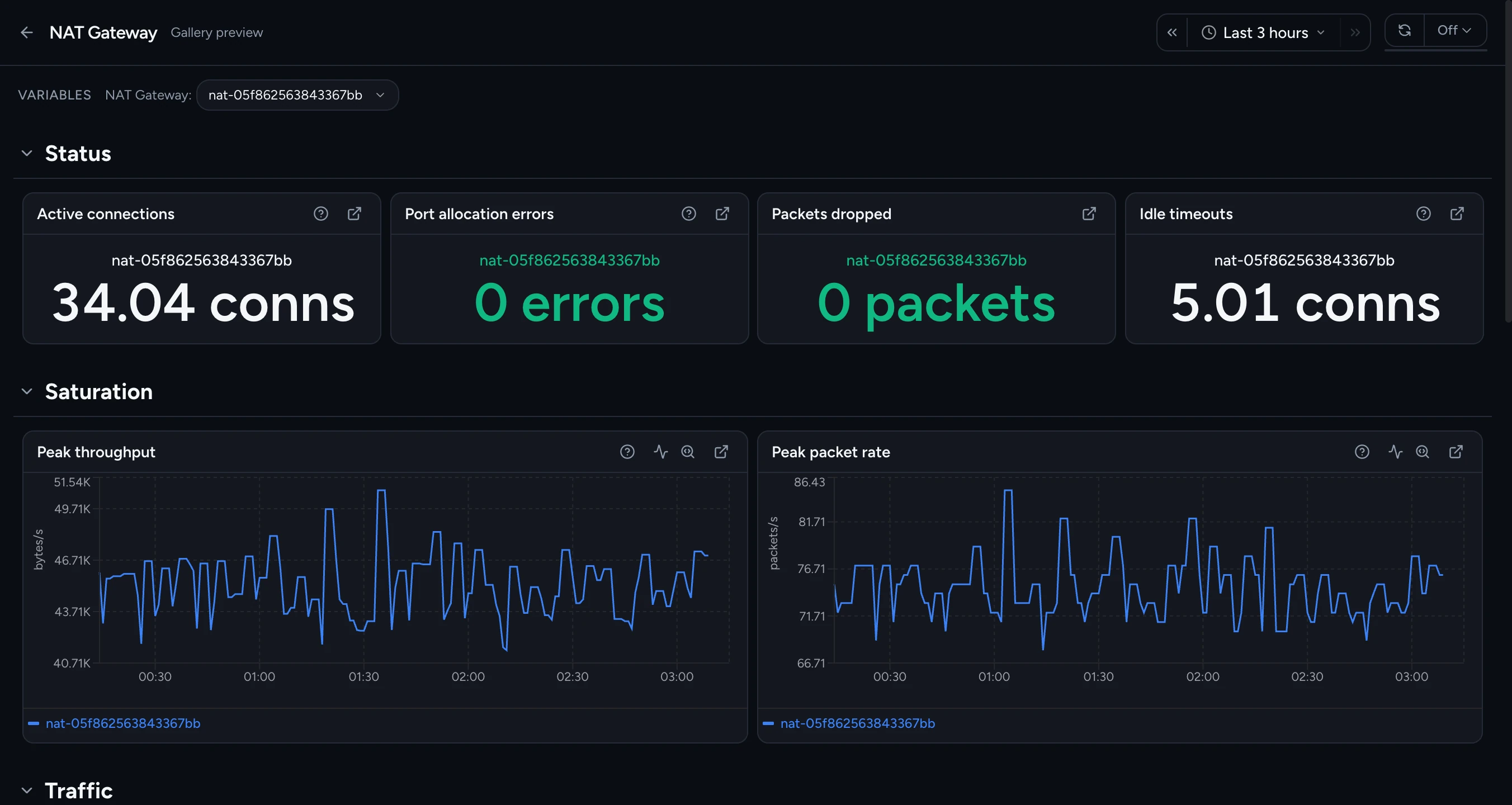The height and width of the screenshot is (805, 1512).
Task: Go back using the left arrow icon
Action: tap(26, 32)
